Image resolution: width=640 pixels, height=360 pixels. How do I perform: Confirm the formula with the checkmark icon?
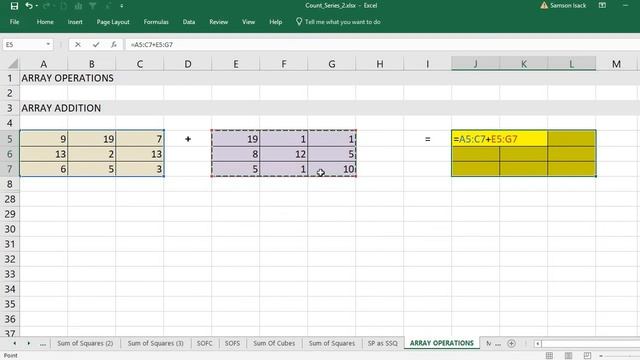[96, 44]
